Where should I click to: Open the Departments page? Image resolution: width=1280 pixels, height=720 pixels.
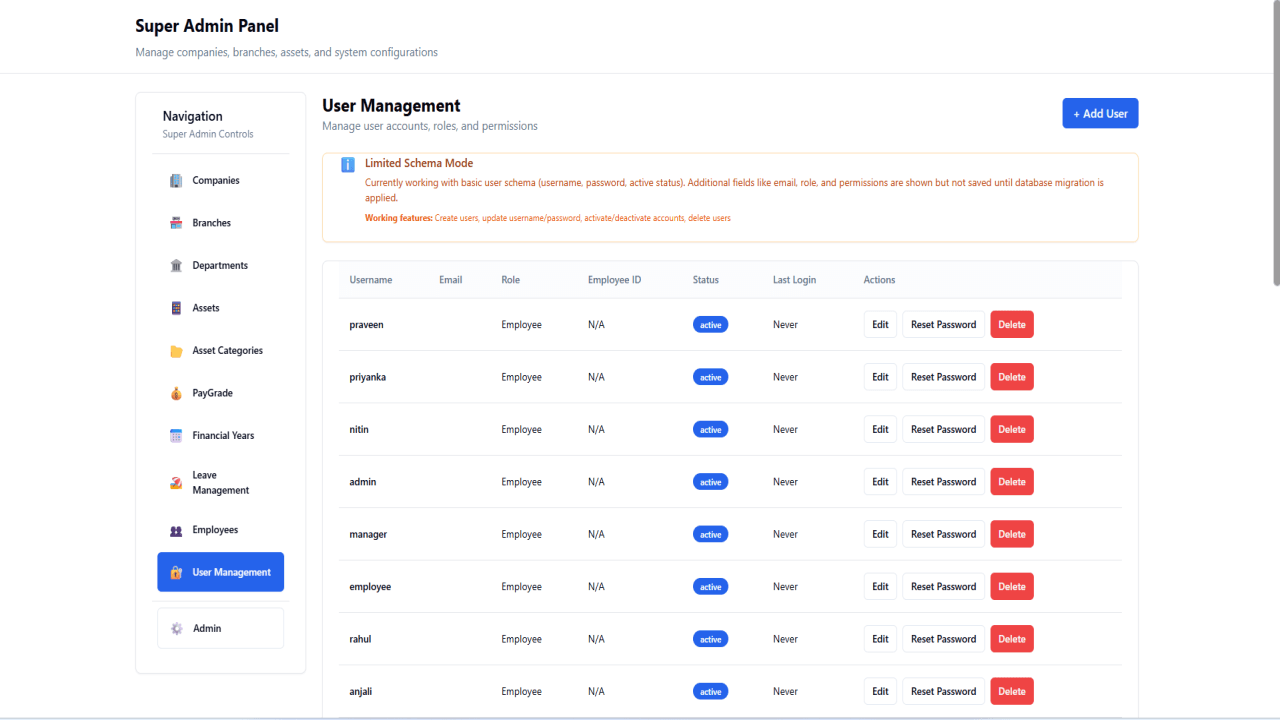click(220, 266)
